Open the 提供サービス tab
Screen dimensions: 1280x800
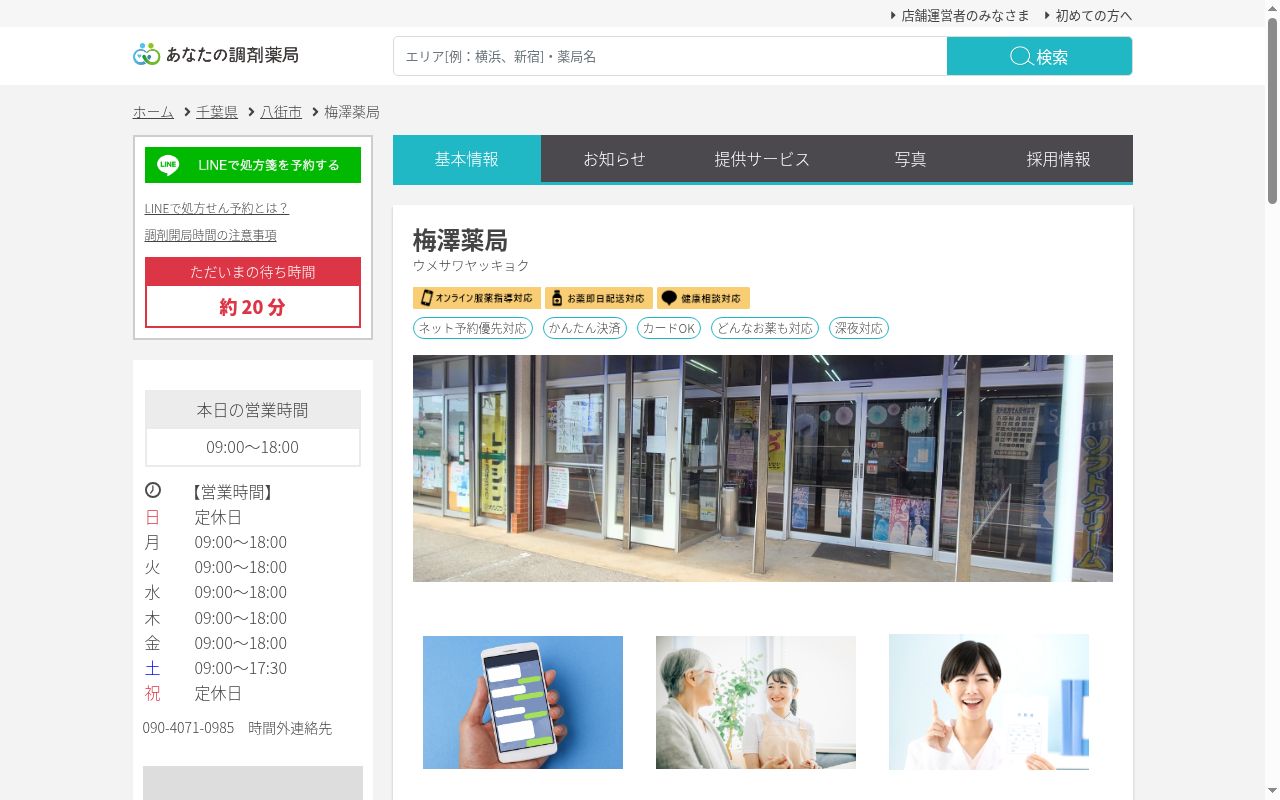763,159
